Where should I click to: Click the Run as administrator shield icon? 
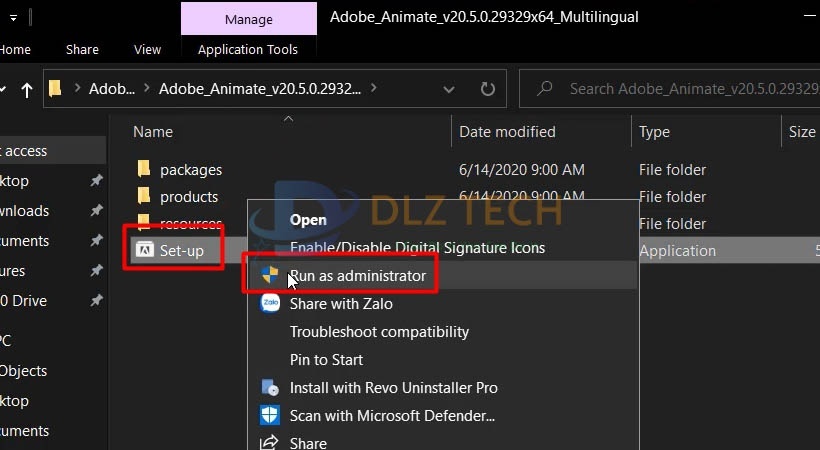pos(270,274)
